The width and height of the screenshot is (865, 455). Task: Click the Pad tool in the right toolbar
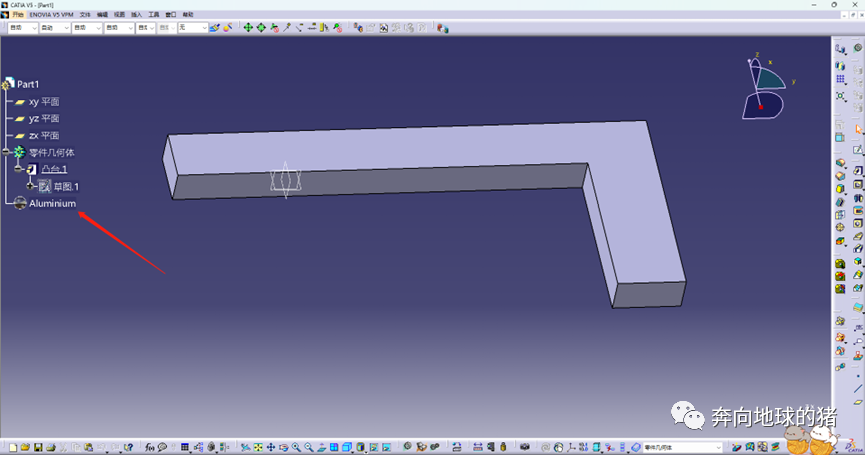coord(858,171)
